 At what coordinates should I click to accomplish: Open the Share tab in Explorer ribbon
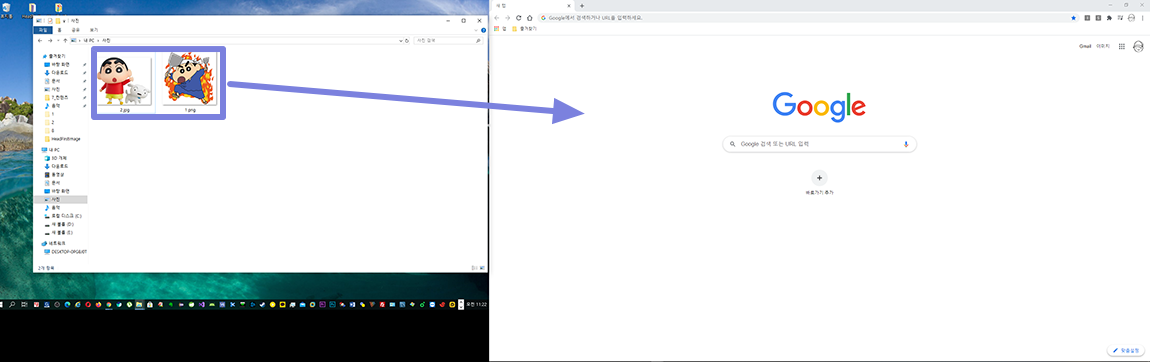point(76,30)
